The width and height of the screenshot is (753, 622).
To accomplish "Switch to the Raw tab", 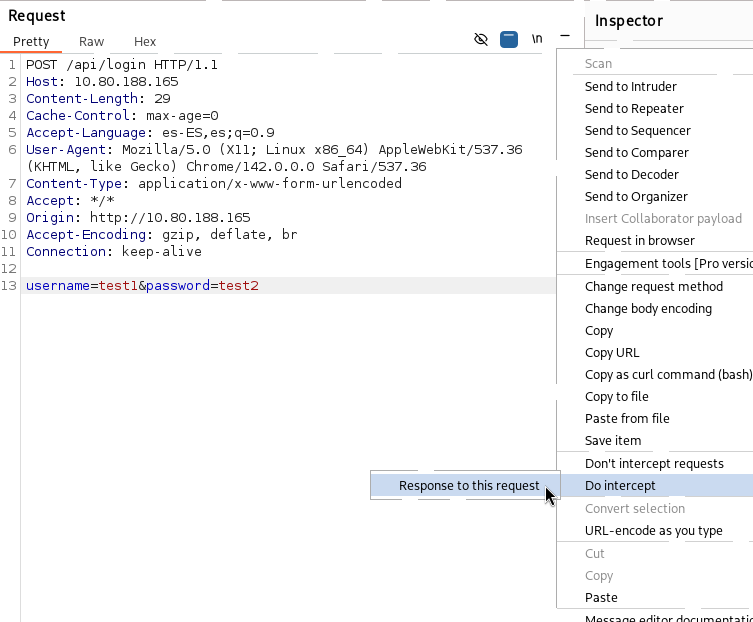I will (91, 42).
